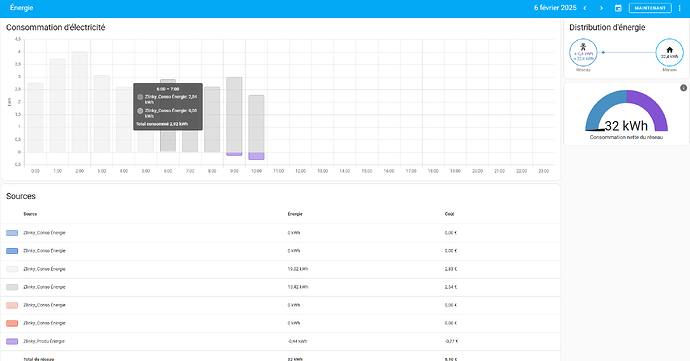
Task: Open the calendar date picker icon
Action: [x=618, y=8]
